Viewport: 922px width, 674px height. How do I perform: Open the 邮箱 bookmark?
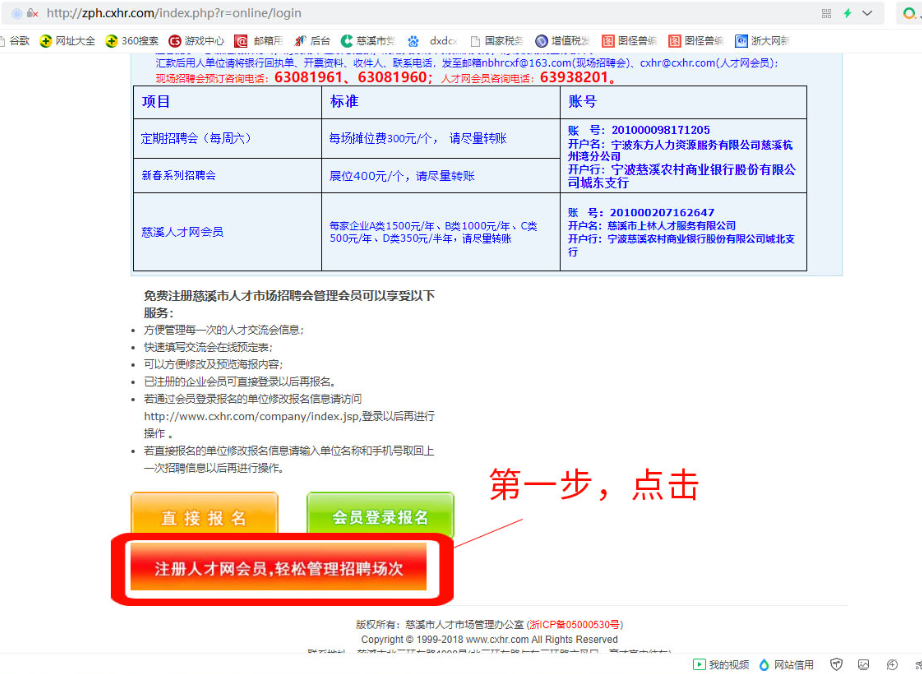pyautogui.click(x=259, y=41)
